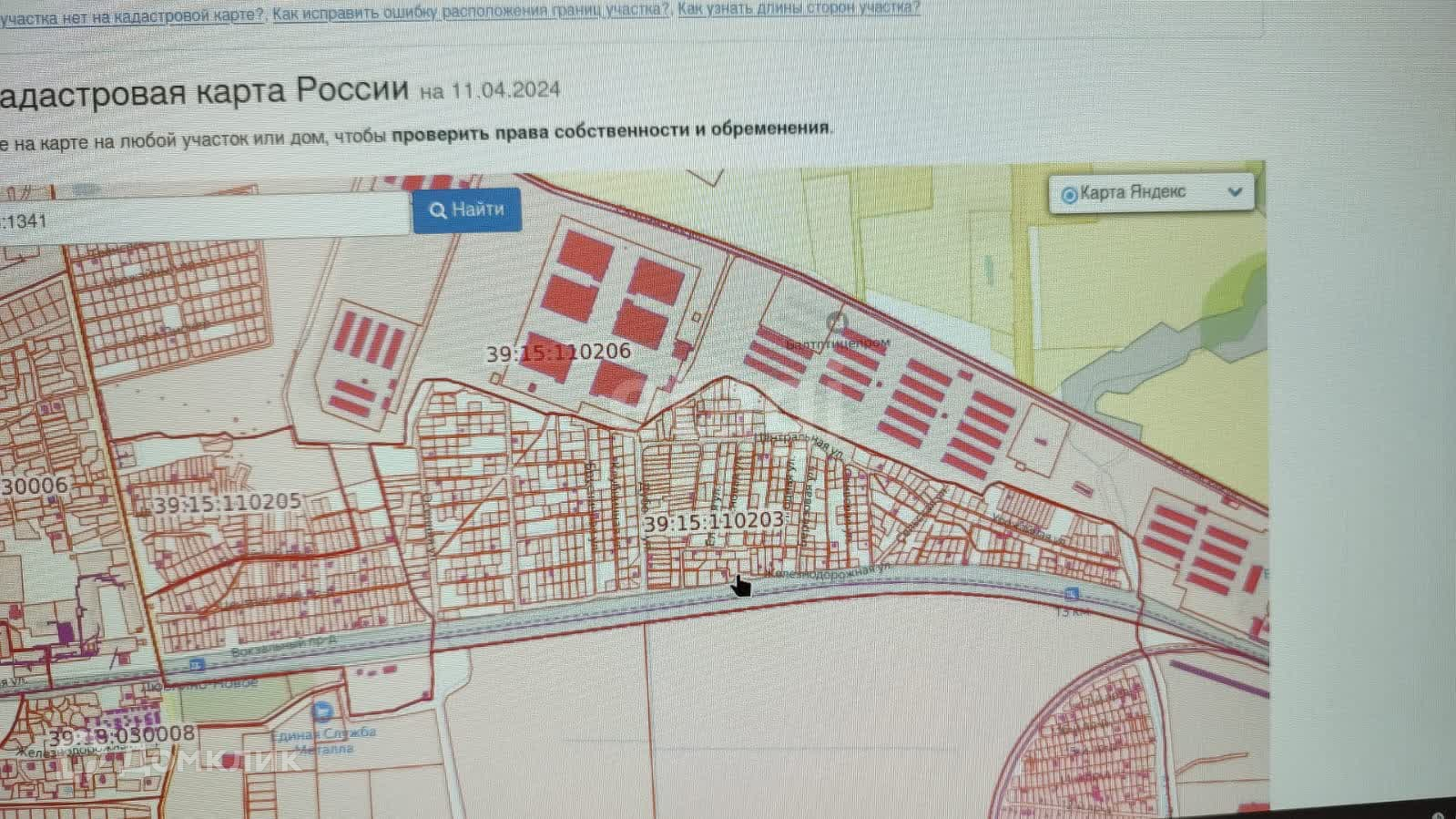The height and width of the screenshot is (819, 1456).
Task: Open link 'Как исправить ошибку расположения границ участка?'
Action: point(471,12)
